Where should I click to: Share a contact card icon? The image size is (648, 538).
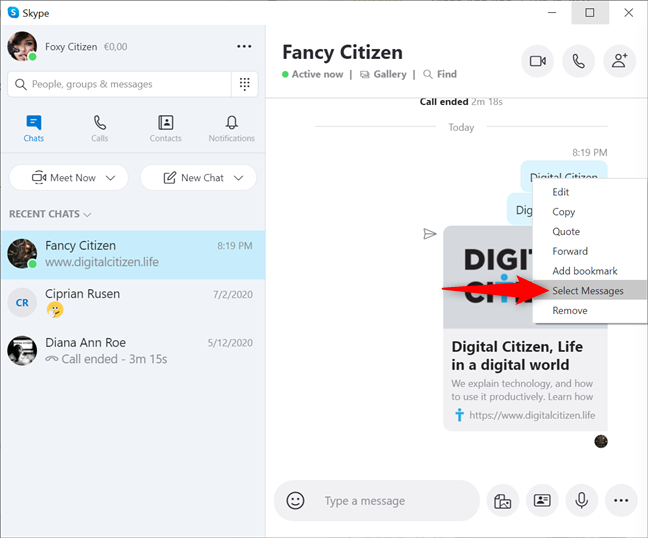pos(542,500)
